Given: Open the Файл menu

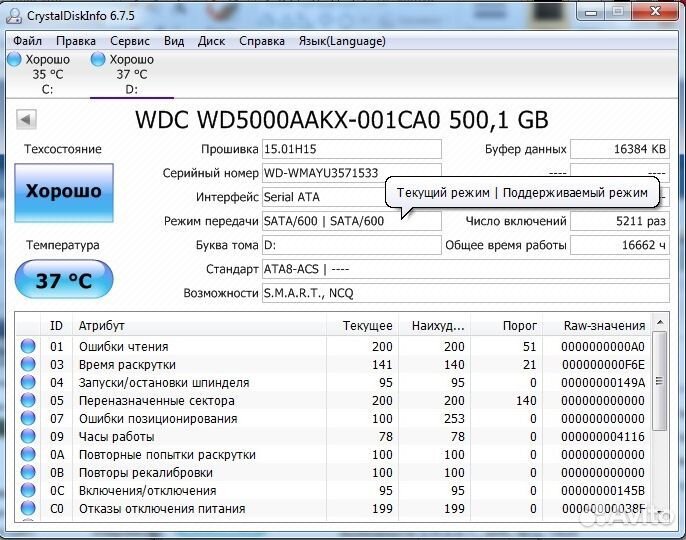Looking at the screenshot, I should [x=27, y=41].
